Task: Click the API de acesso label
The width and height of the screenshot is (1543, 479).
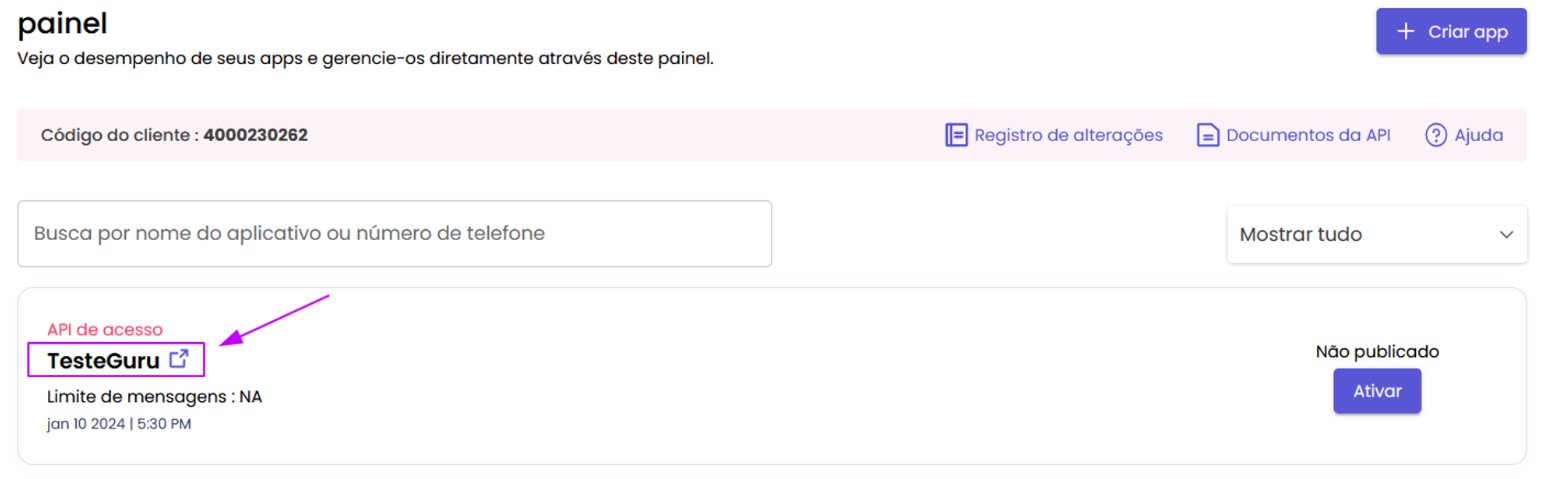Action: click(105, 329)
